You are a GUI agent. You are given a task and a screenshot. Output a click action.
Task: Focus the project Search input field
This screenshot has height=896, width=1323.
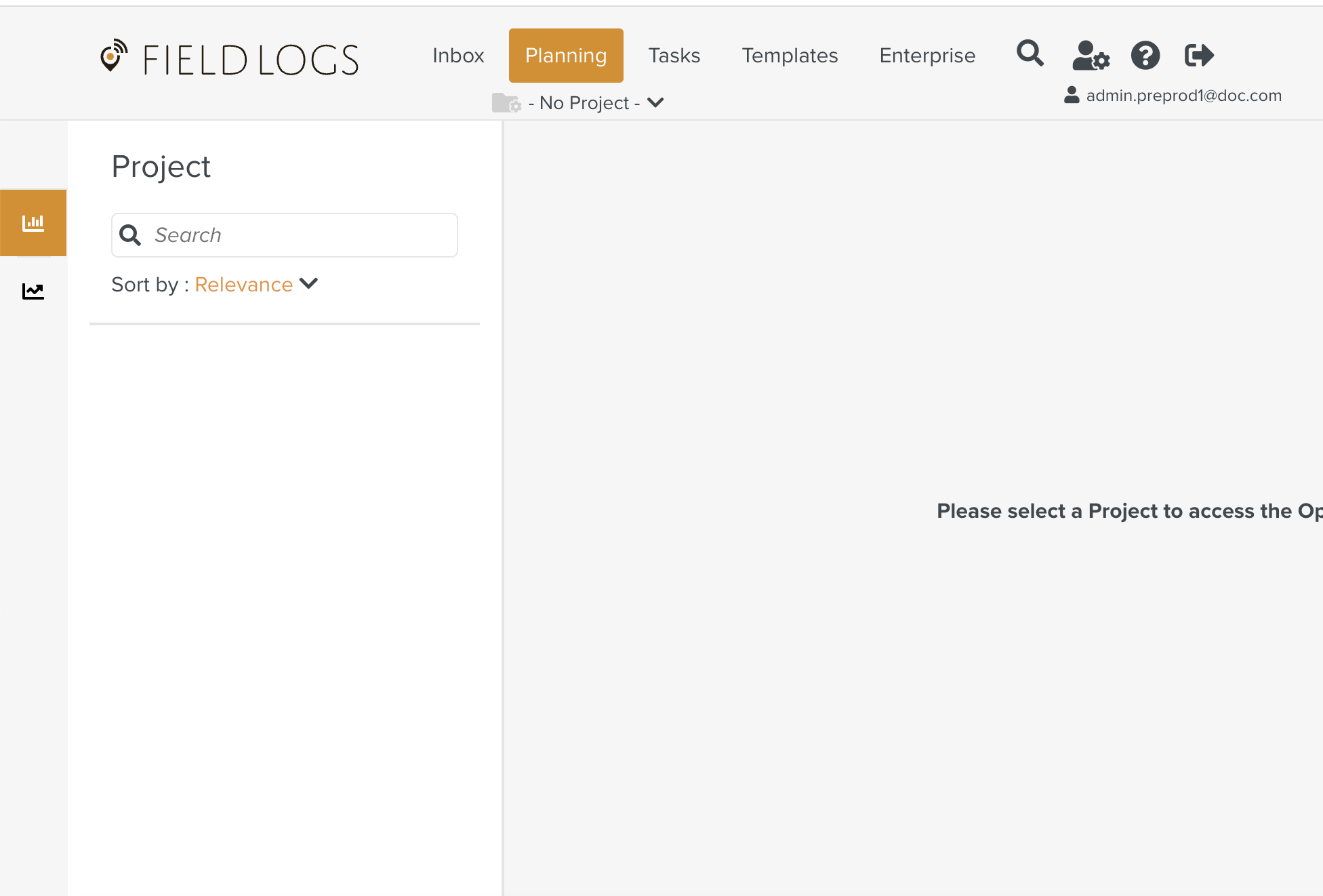[298, 235]
